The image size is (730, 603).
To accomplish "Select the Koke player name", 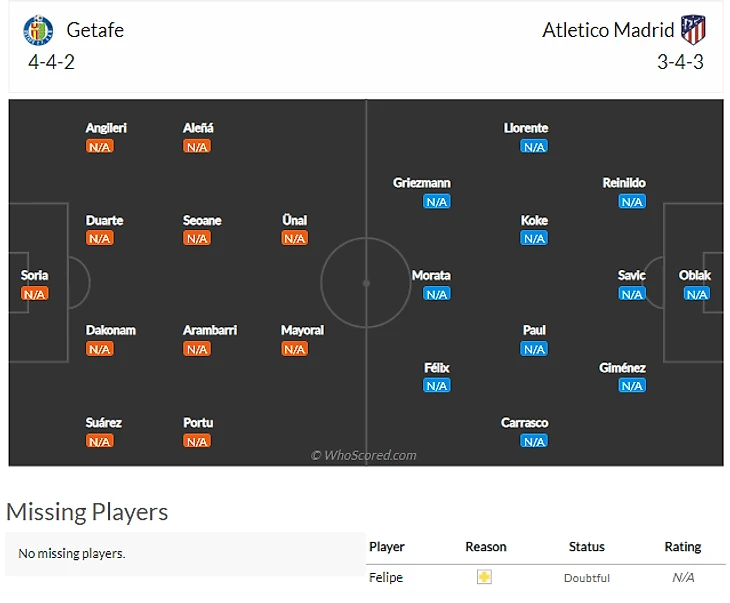I will point(534,220).
